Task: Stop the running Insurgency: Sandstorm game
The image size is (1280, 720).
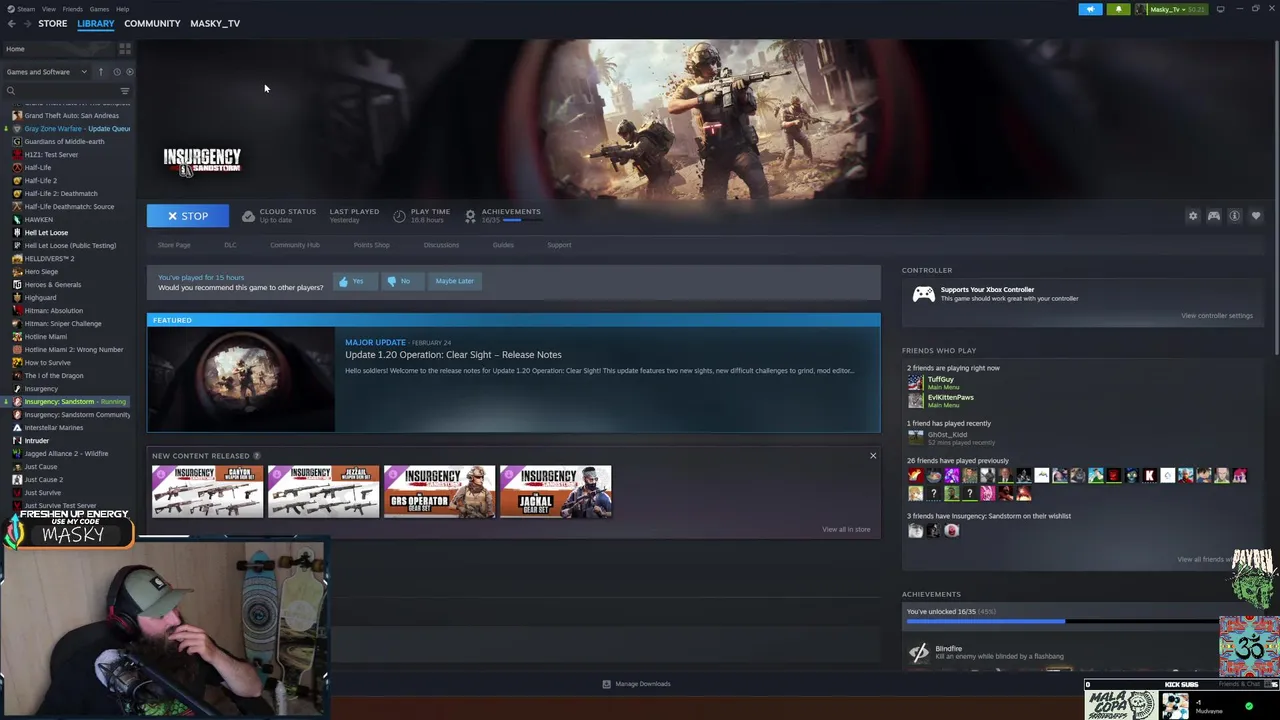Action: point(188,216)
